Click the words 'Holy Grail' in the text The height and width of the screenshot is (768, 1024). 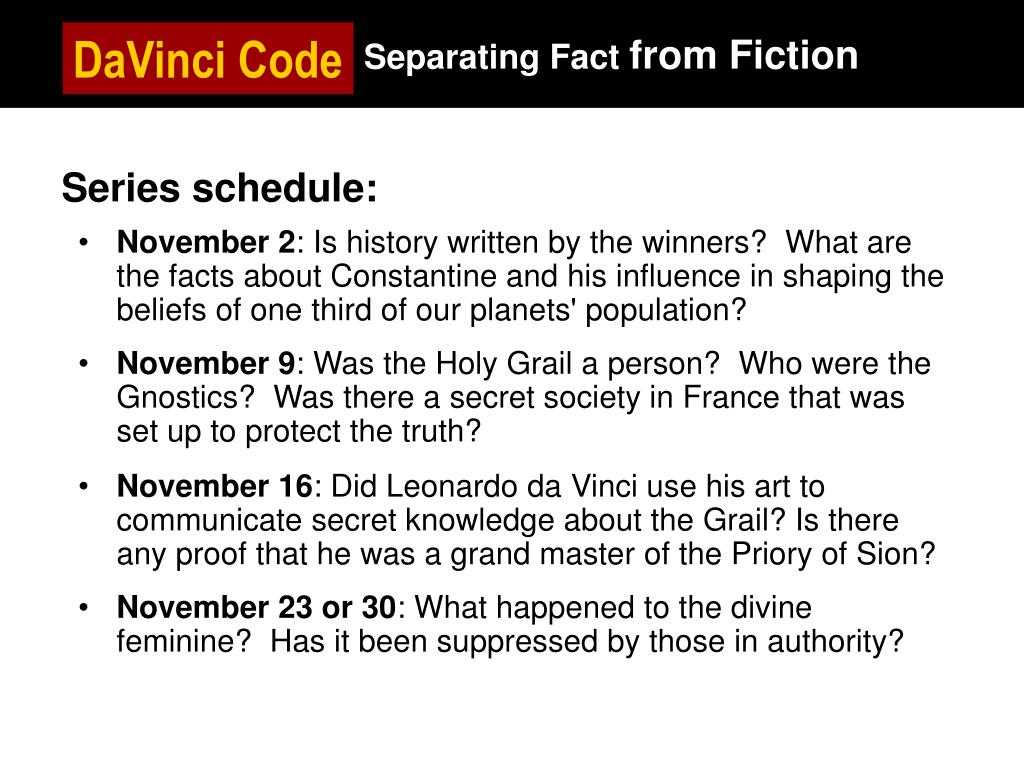click(504, 364)
